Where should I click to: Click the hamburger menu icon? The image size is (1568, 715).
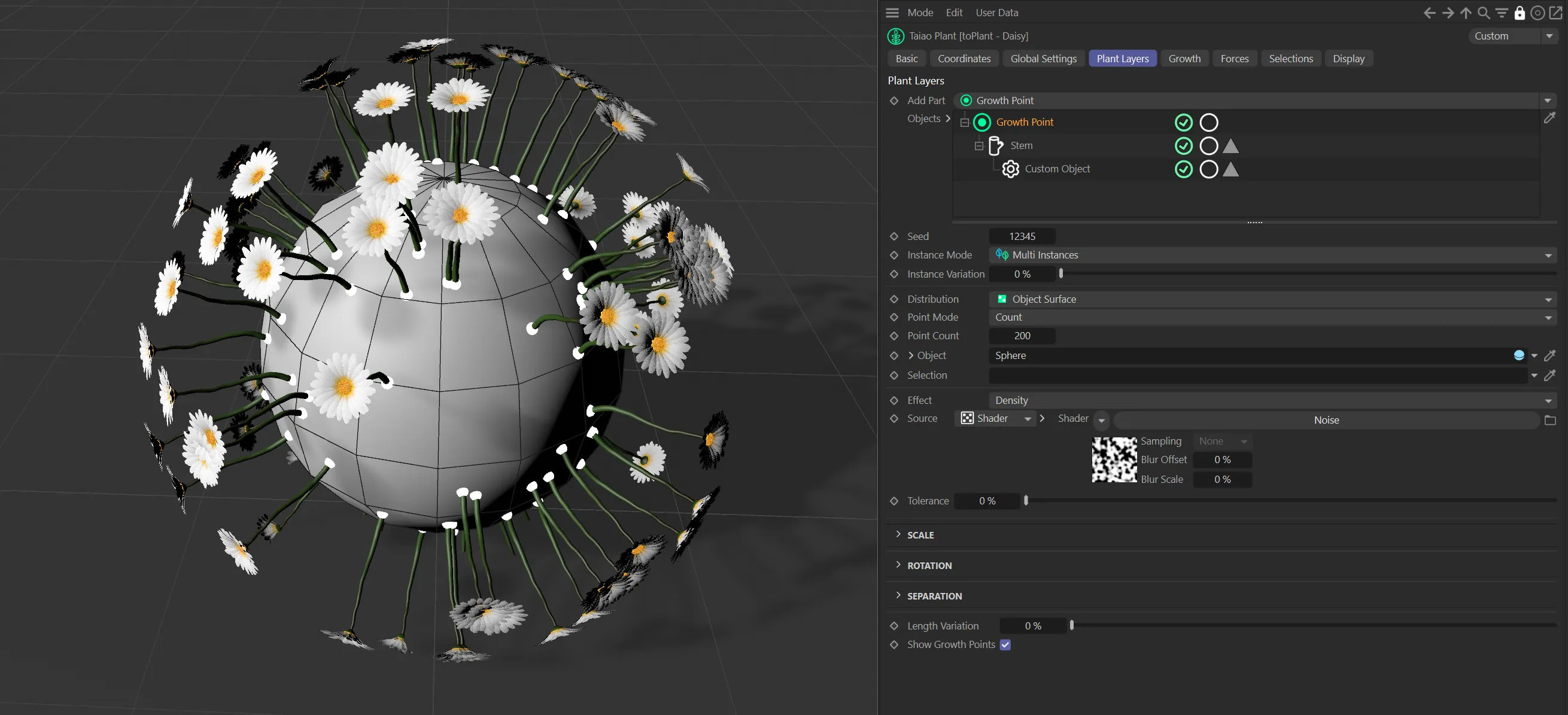[892, 13]
